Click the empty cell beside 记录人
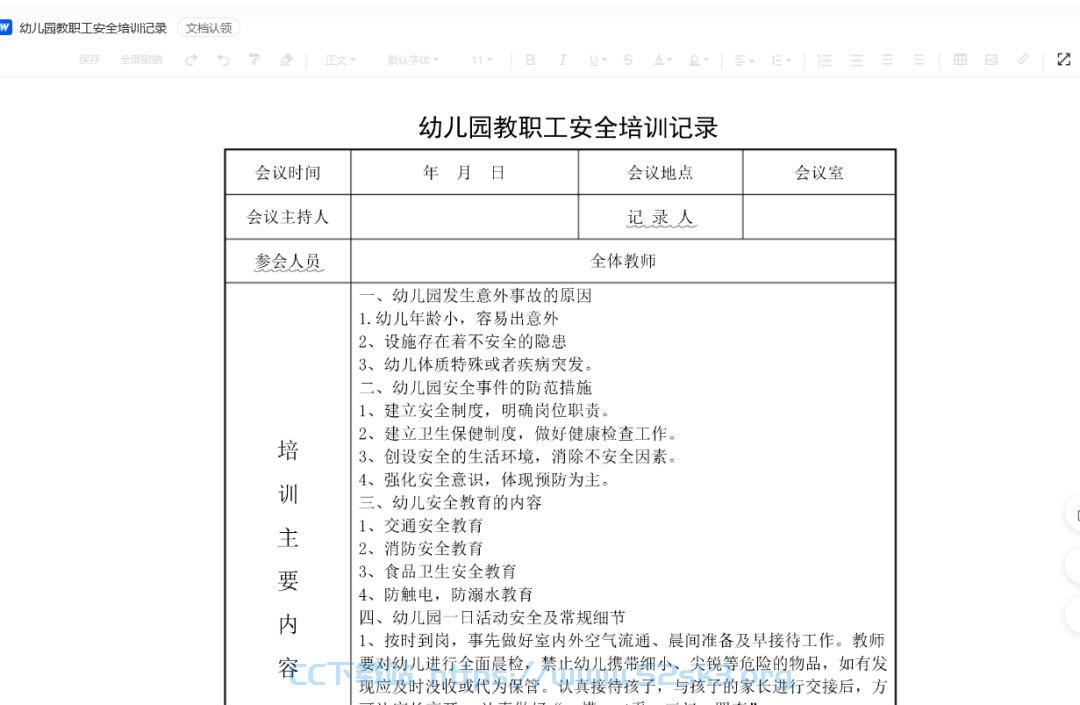Screen dimensions: 1080x705 click(x=819, y=217)
